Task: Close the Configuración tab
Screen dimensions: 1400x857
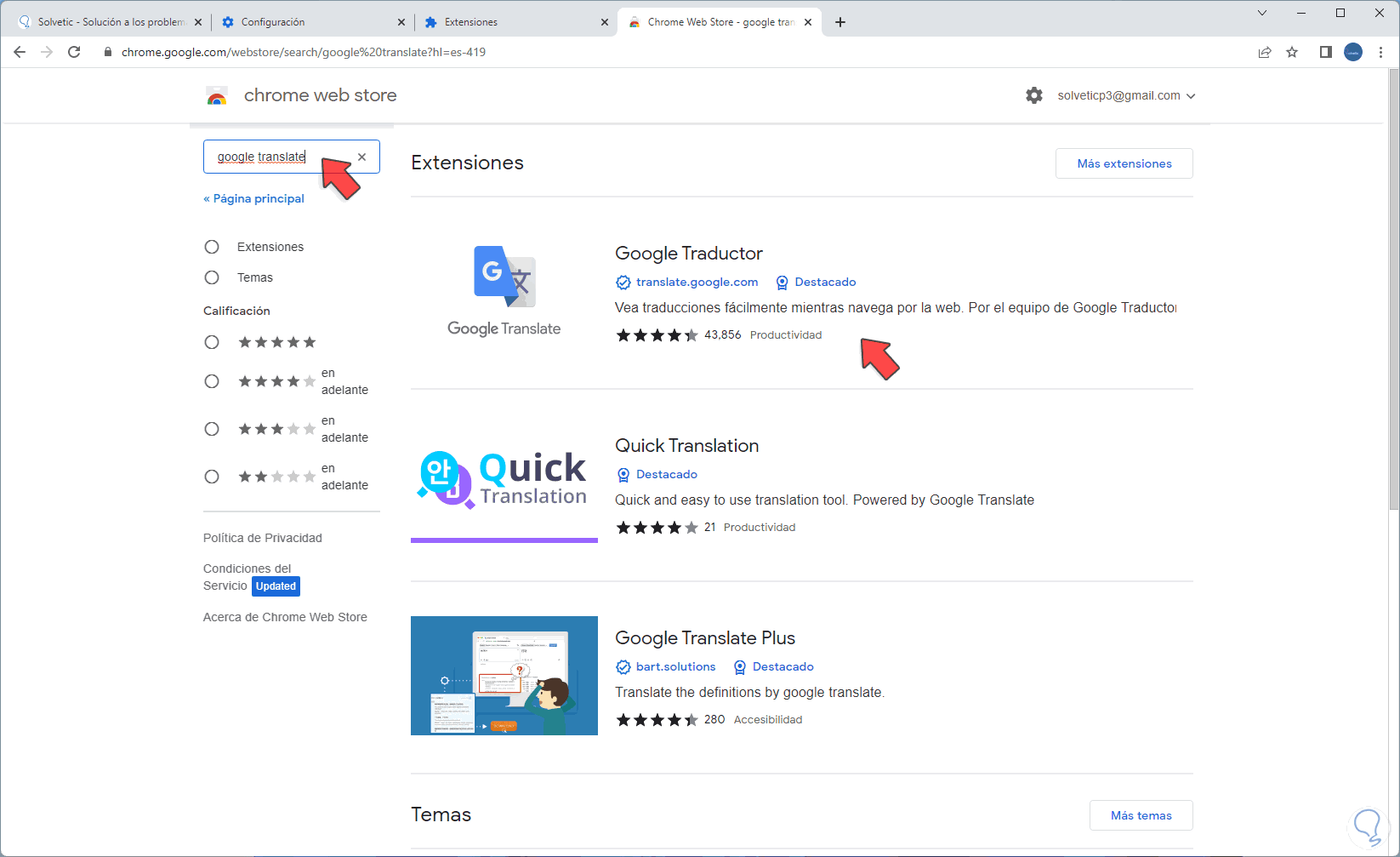Action: 401,22
